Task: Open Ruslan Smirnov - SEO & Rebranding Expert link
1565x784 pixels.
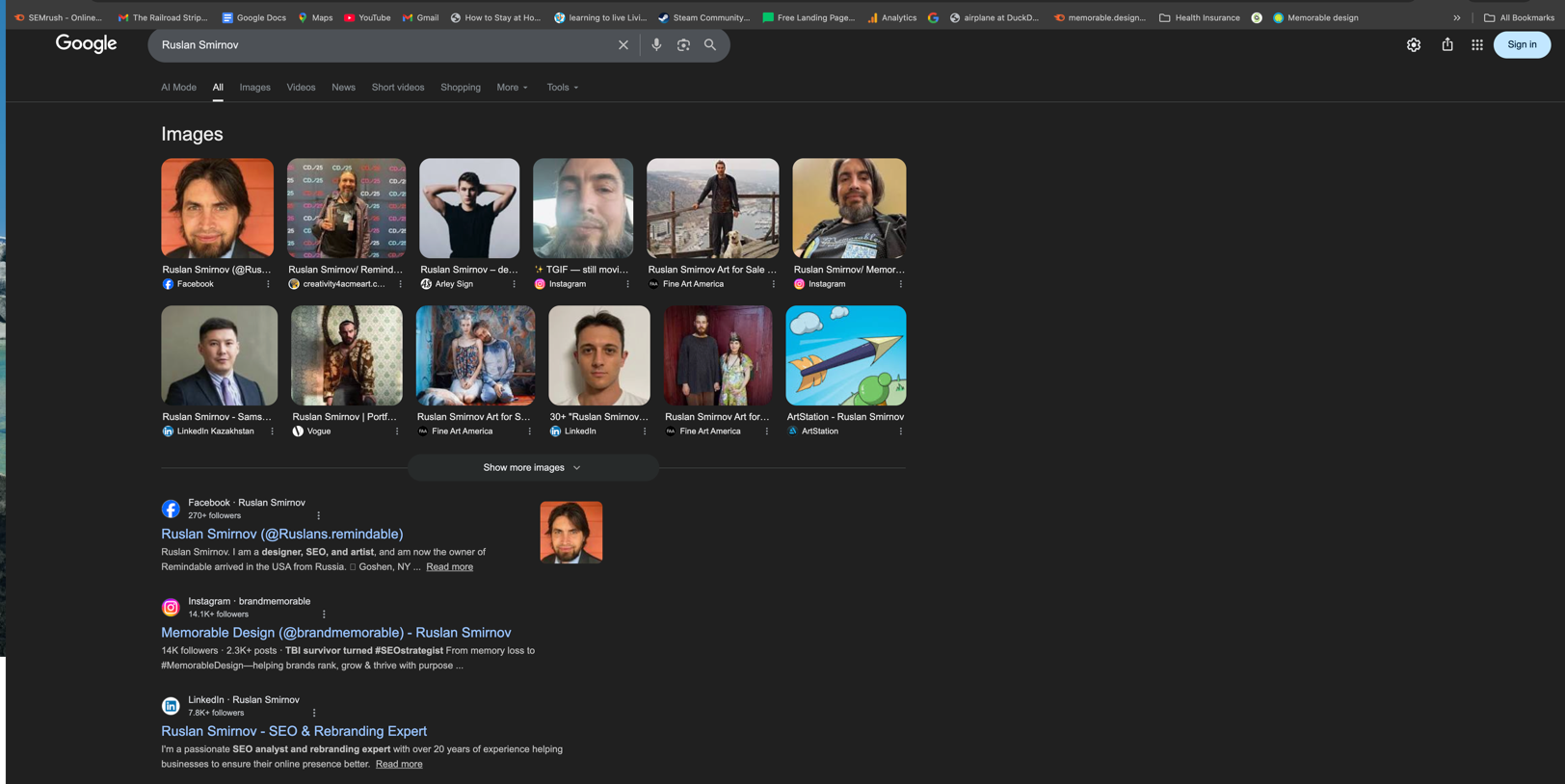Action: pyautogui.click(x=294, y=731)
